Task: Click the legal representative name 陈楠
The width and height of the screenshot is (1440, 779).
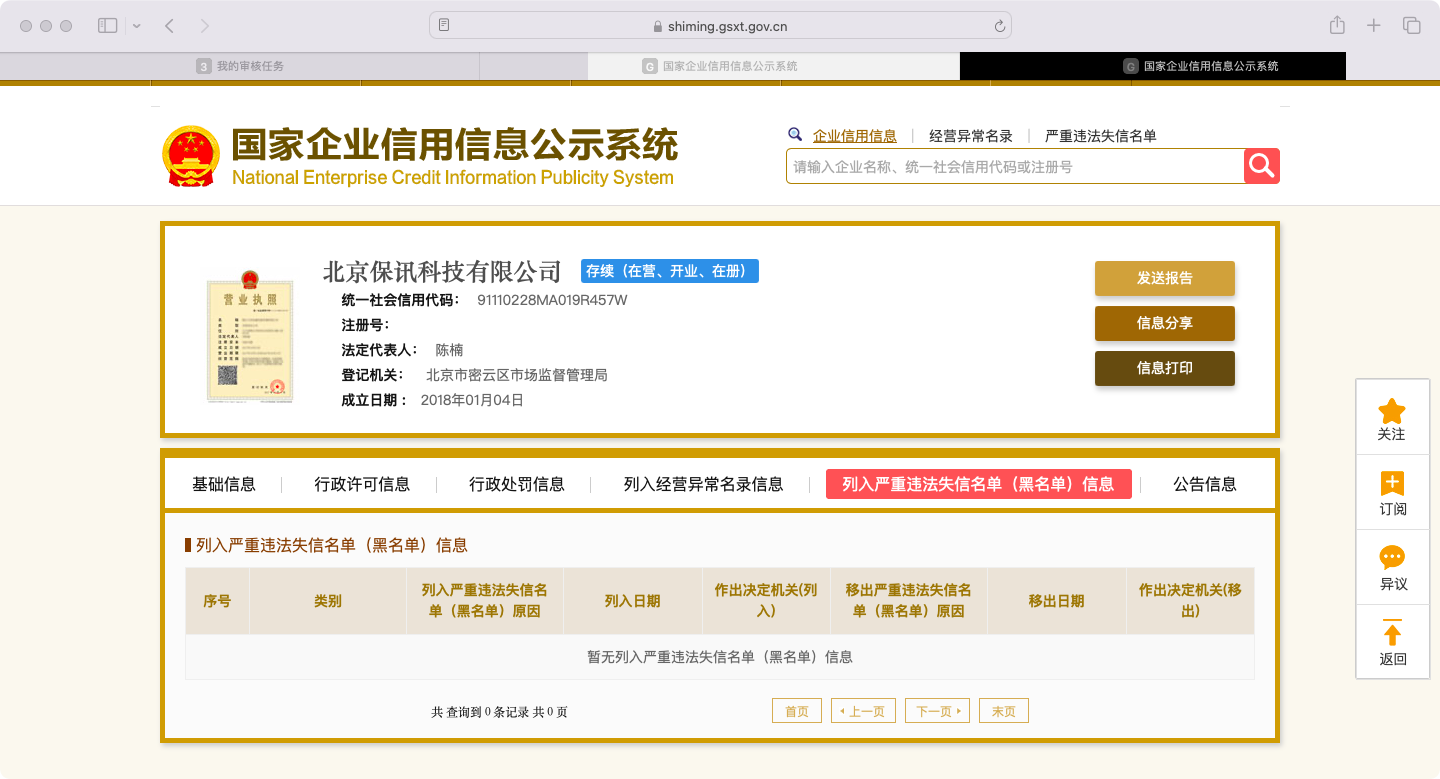Action: click(449, 350)
